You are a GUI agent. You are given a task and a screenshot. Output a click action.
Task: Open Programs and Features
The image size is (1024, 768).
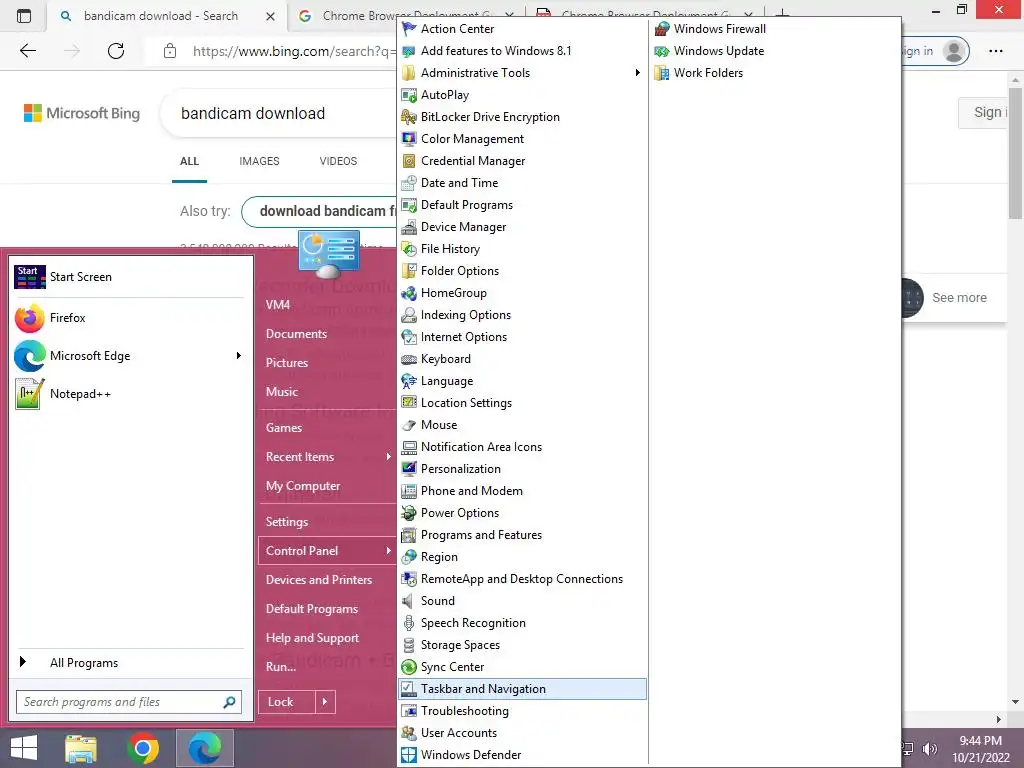522,535
